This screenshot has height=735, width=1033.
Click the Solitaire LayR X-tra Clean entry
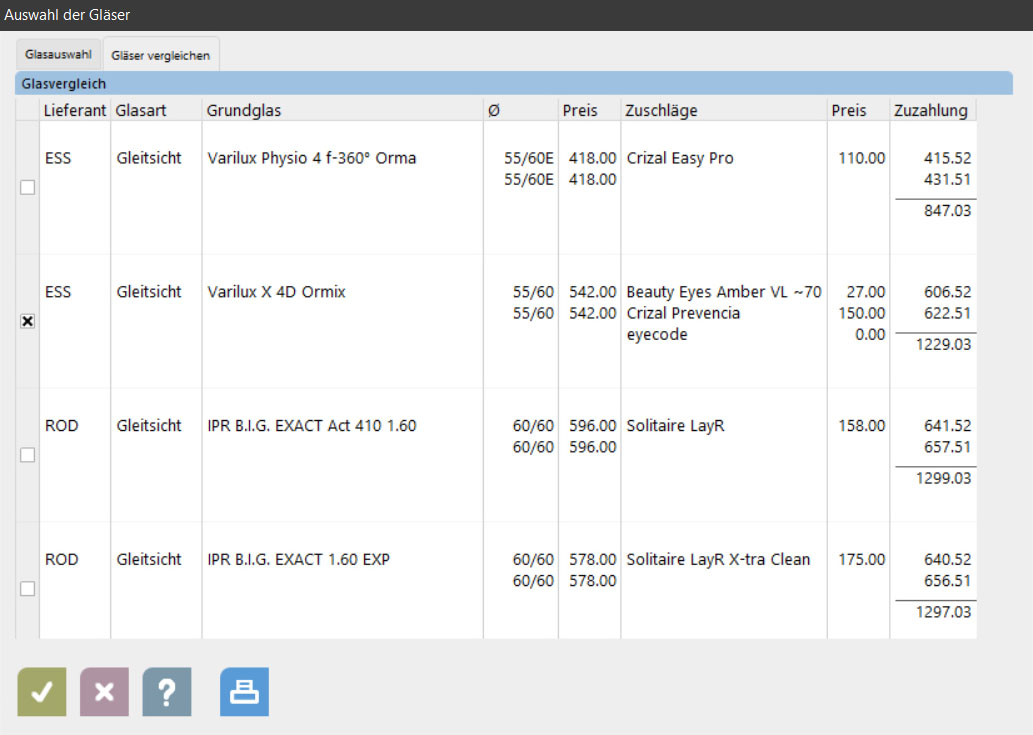click(718, 559)
